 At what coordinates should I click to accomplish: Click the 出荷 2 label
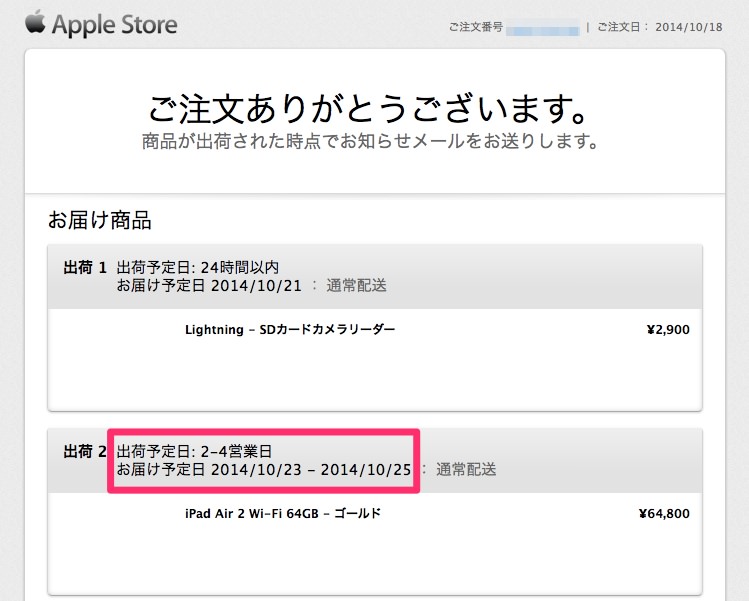coord(85,451)
